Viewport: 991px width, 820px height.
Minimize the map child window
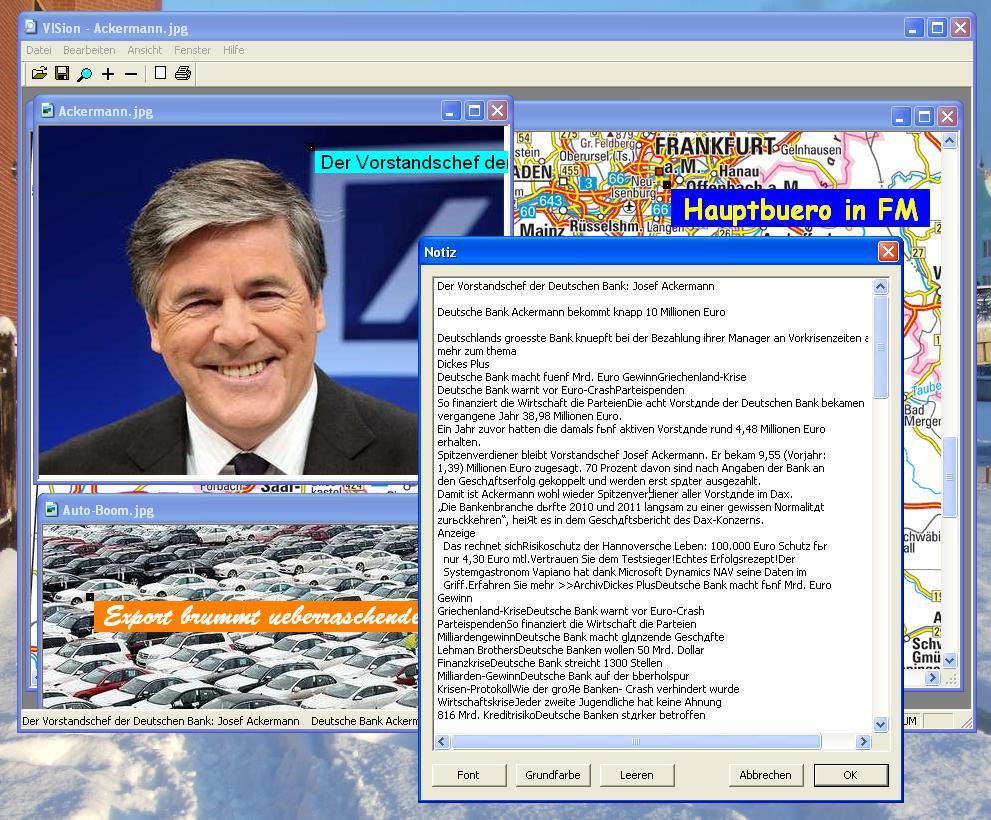click(901, 116)
